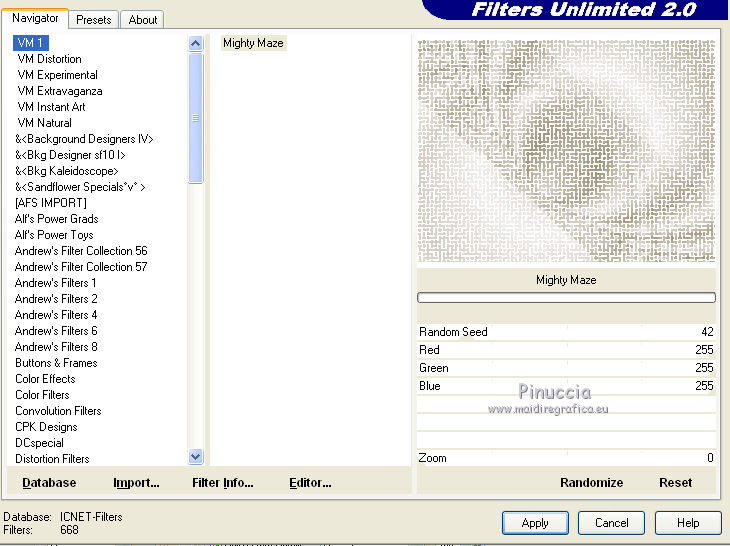Select &<Sandflower Specials"v"> category
The image size is (730, 546).
pyautogui.click(x=80, y=187)
